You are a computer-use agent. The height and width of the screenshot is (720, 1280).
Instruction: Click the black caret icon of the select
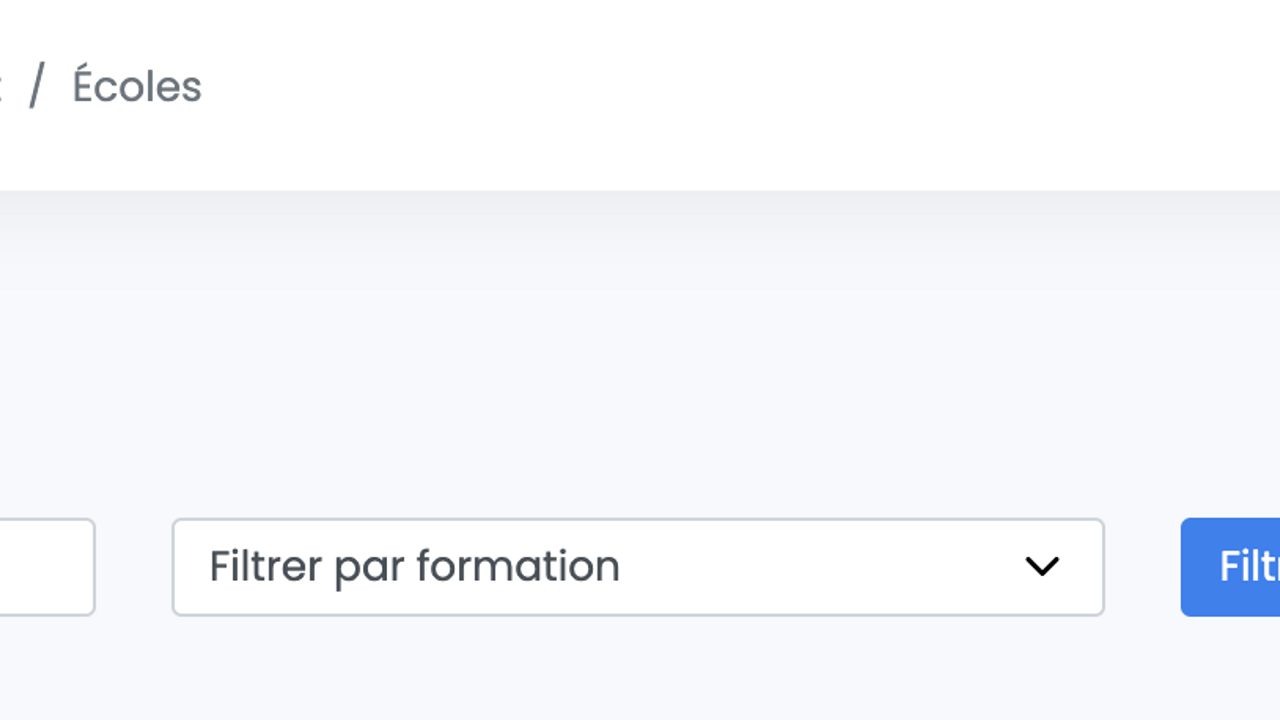pyautogui.click(x=1041, y=567)
